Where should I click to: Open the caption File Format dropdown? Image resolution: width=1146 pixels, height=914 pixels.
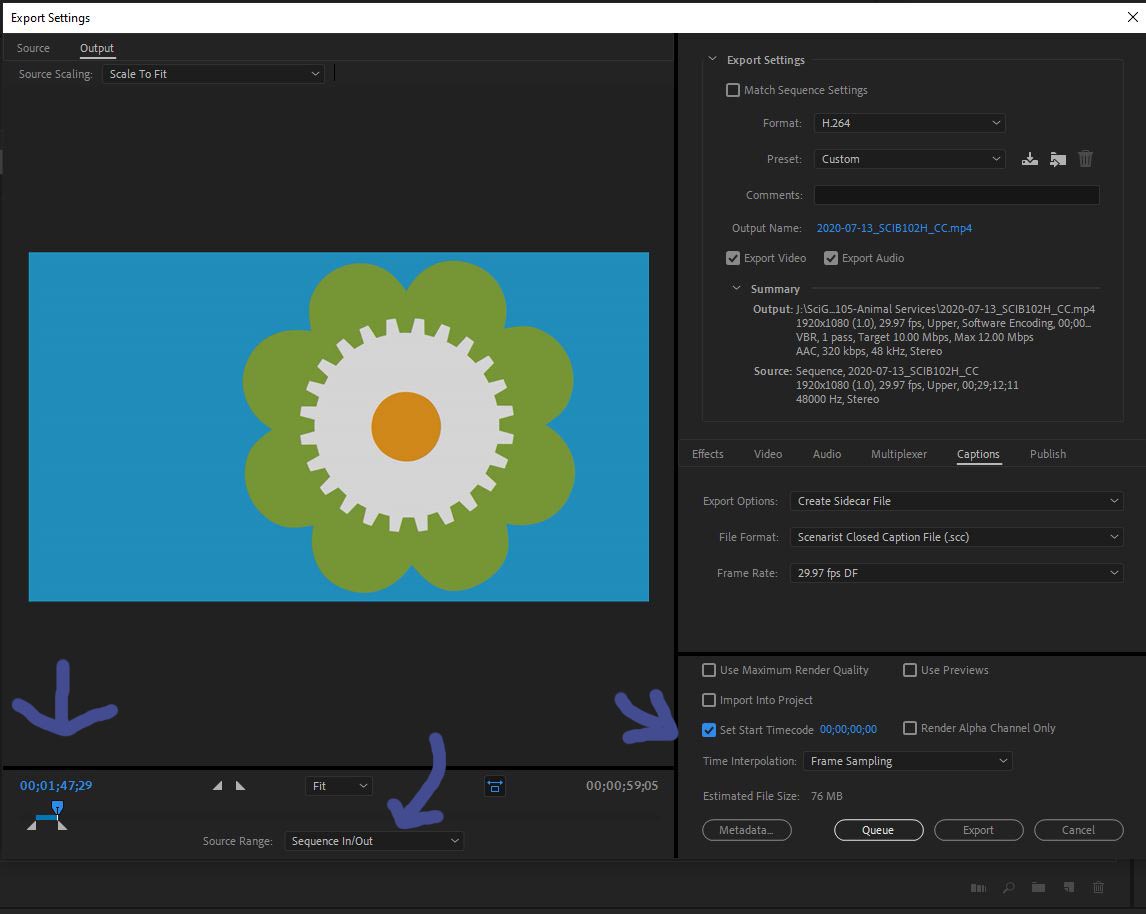(x=955, y=537)
